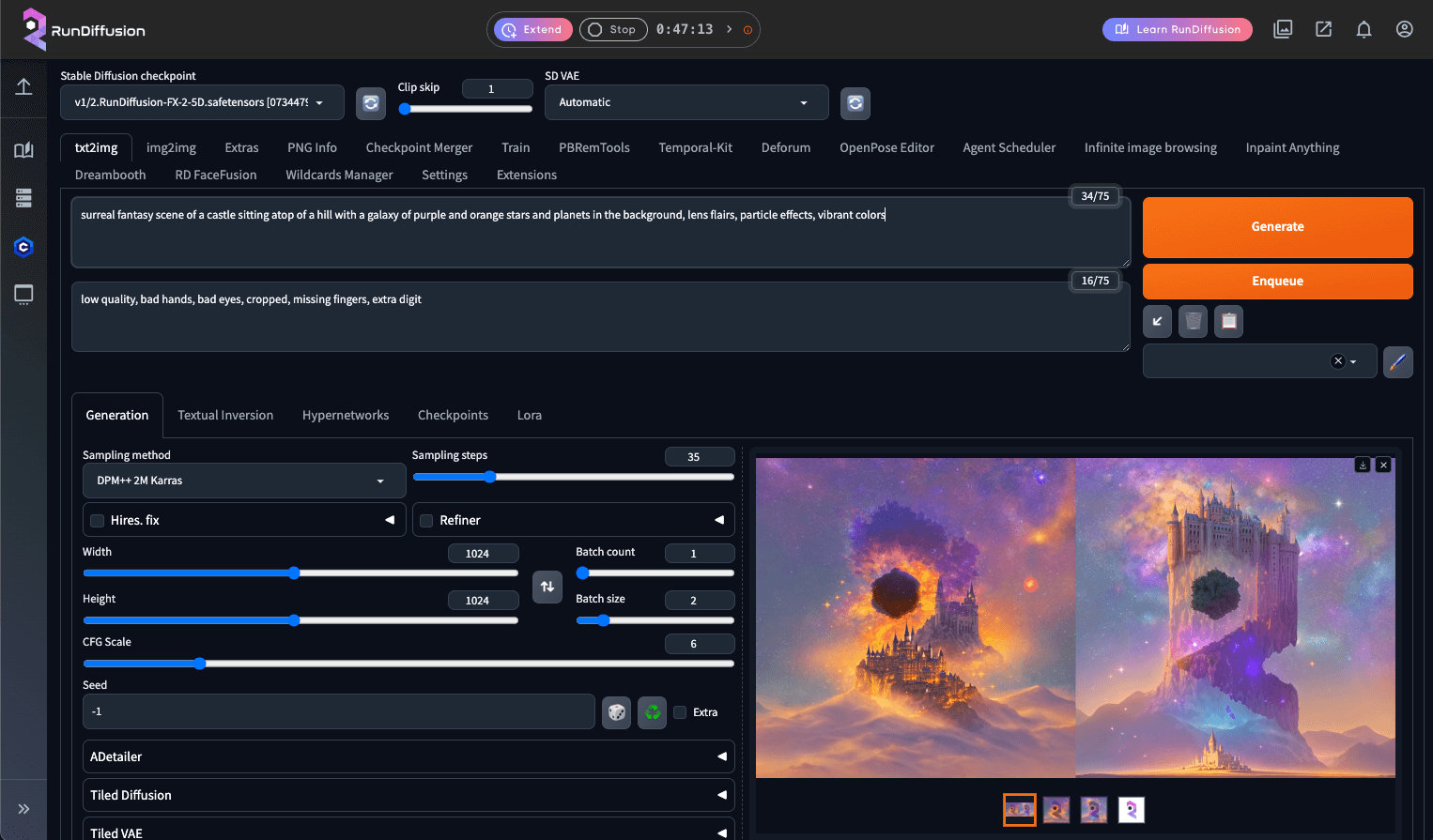The image size is (1433, 840).
Task: Switch to the Lora tab
Action: pos(530,415)
